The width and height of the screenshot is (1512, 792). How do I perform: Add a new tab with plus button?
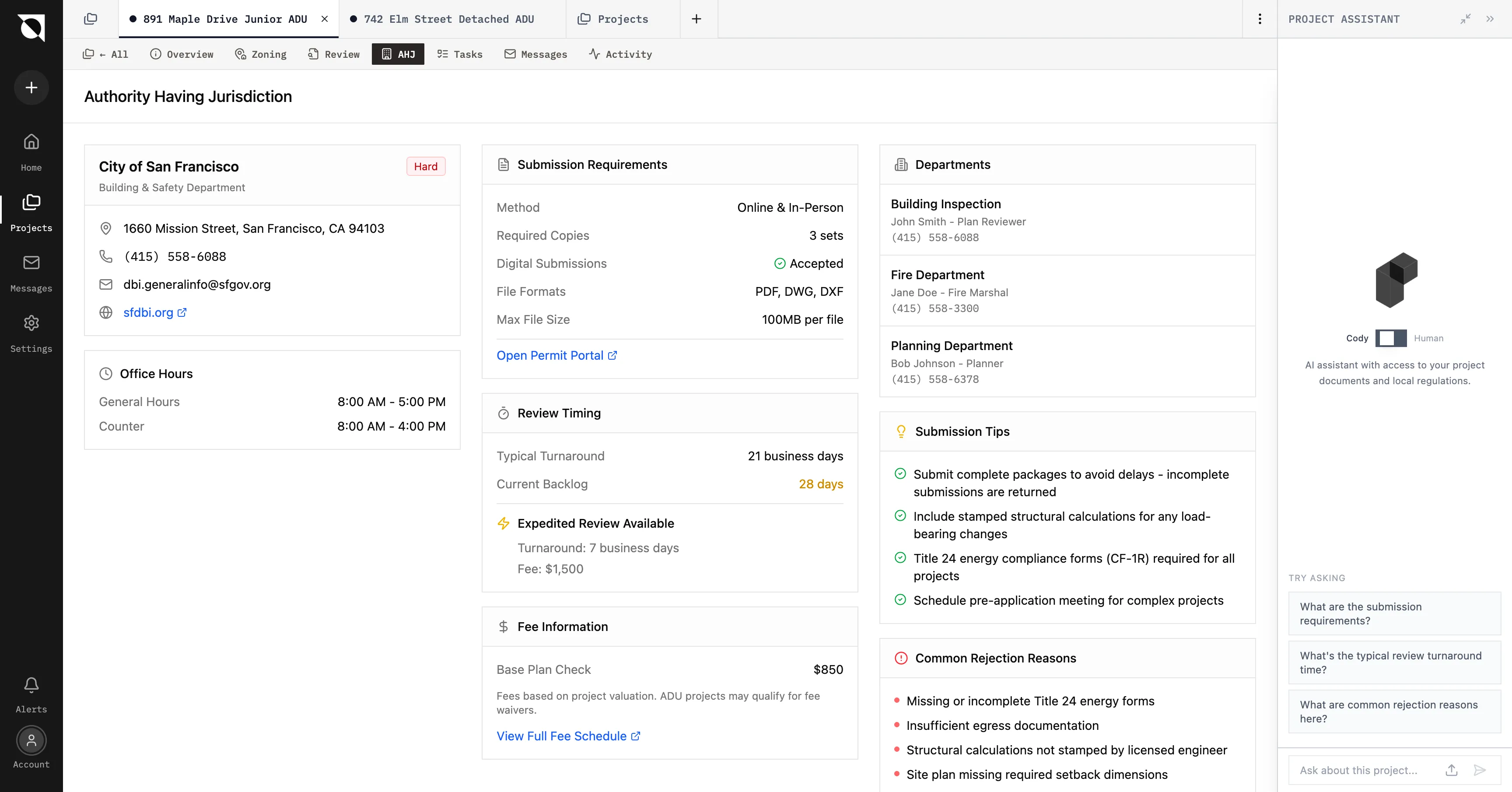[696, 19]
